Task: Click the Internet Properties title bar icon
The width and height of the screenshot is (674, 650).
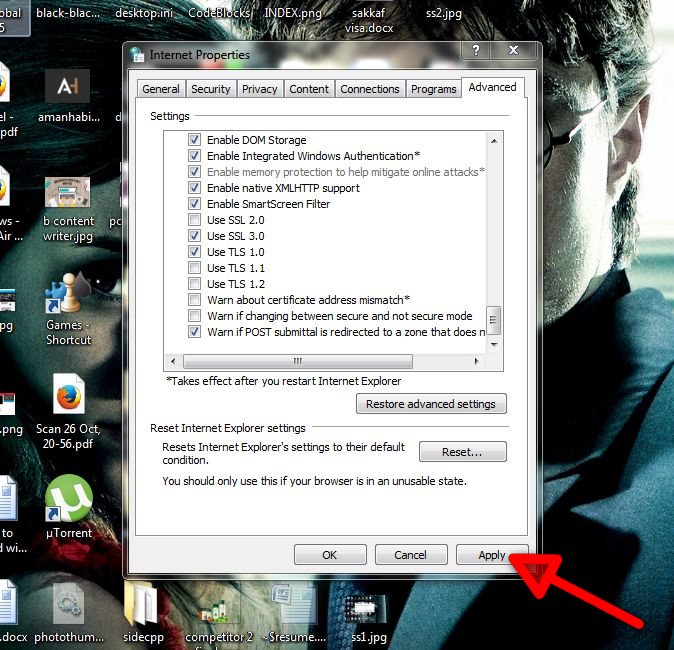Action: 137,55
